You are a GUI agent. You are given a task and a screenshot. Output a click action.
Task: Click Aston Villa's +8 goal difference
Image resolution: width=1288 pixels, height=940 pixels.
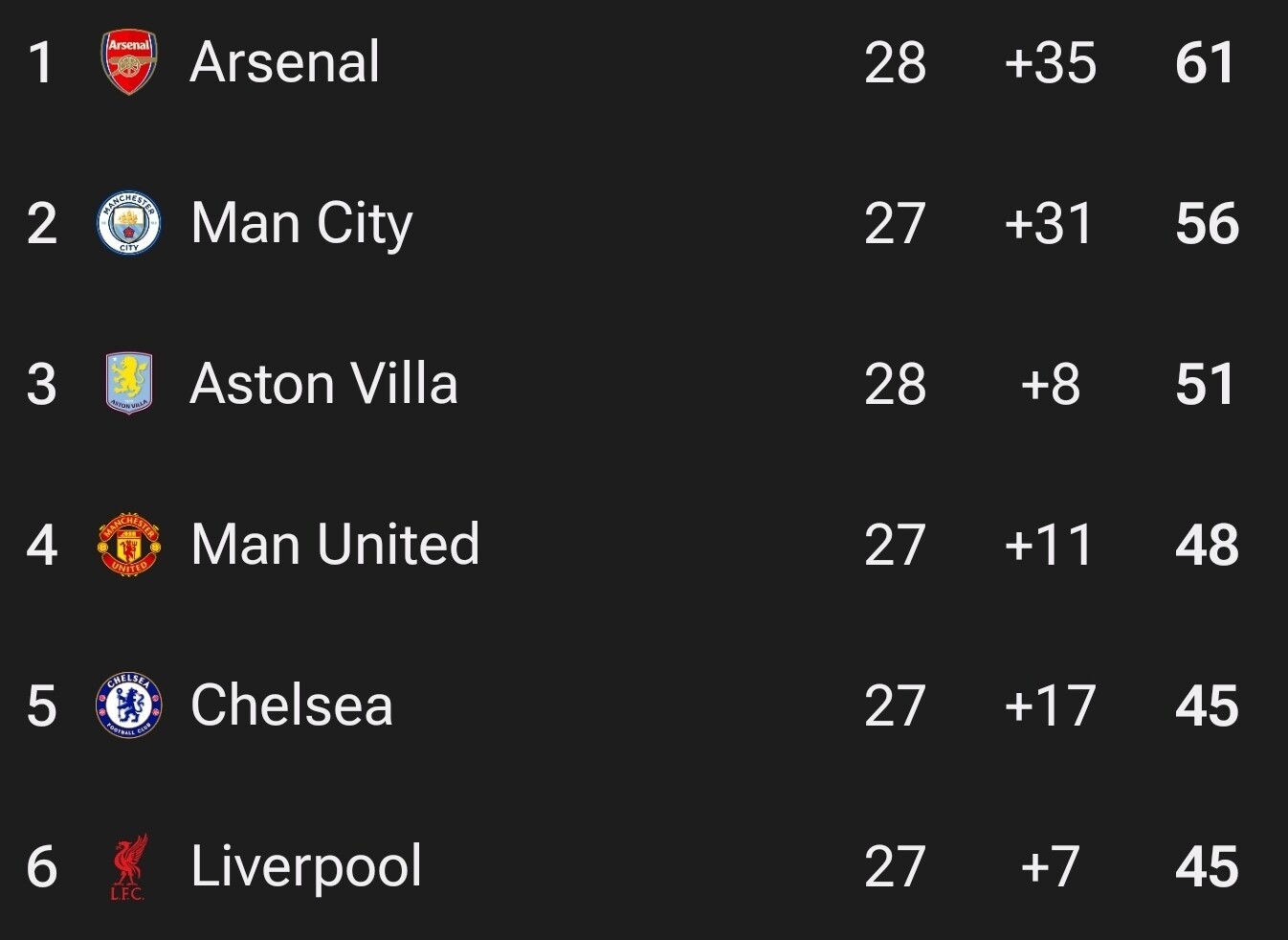(1051, 385)
